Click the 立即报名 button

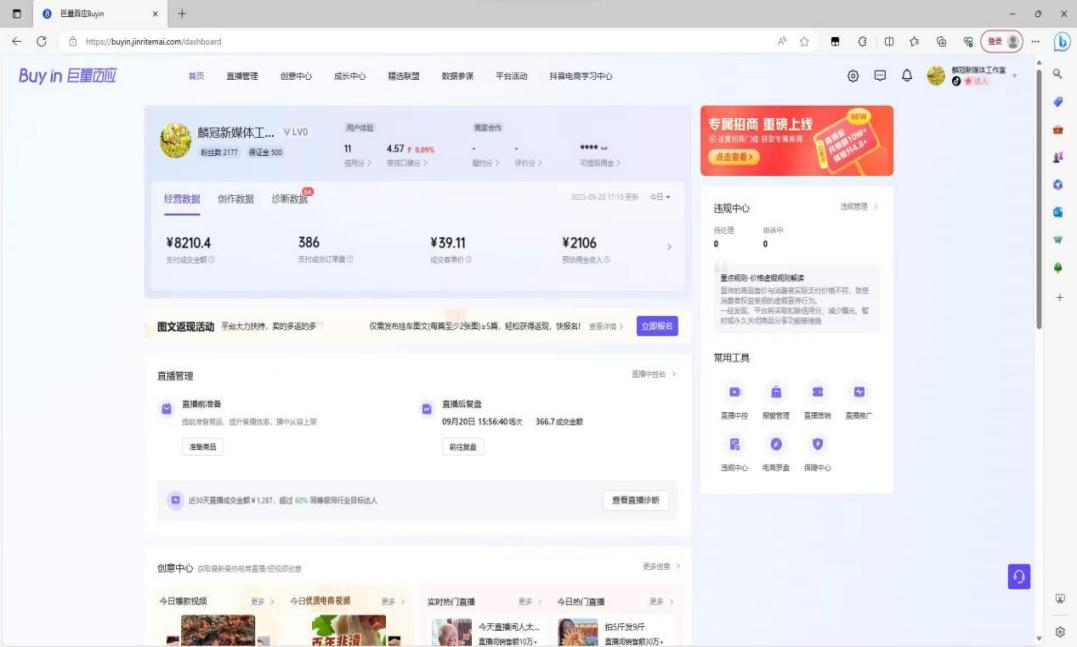click(x=657, y=326)
